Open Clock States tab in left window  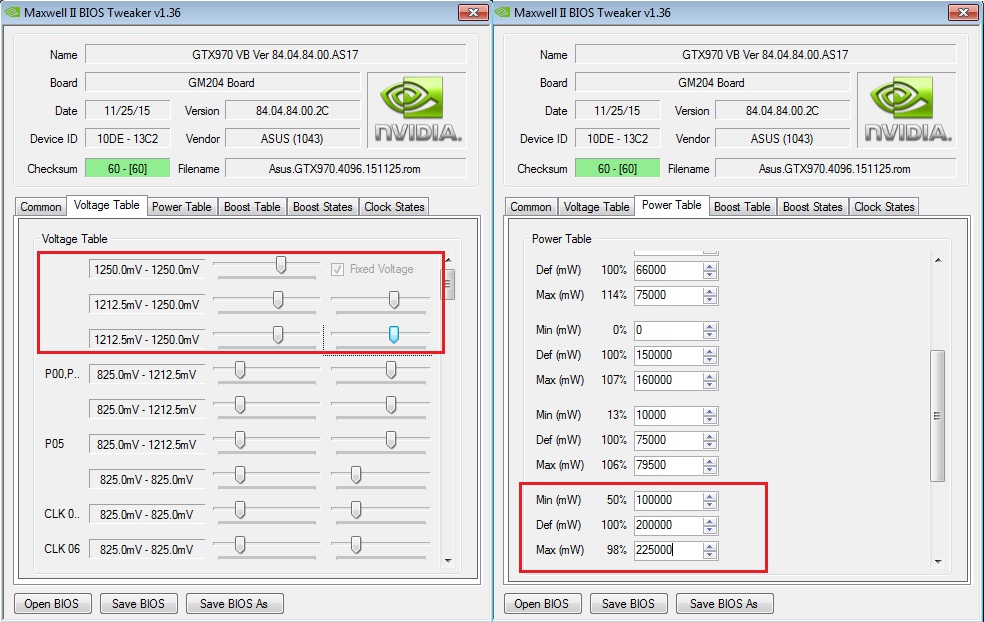[394, 206]
